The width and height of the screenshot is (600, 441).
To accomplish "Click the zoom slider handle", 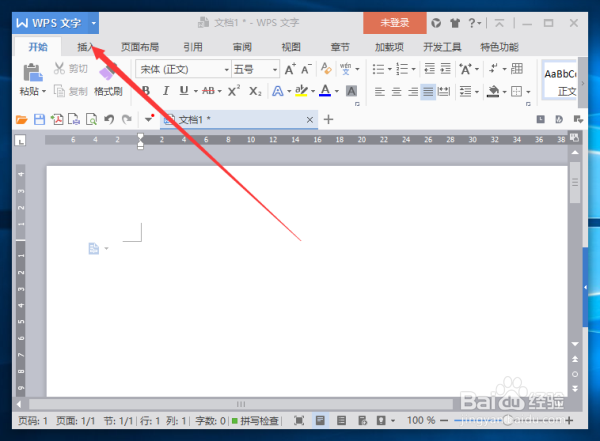I will tap(508, 420).
